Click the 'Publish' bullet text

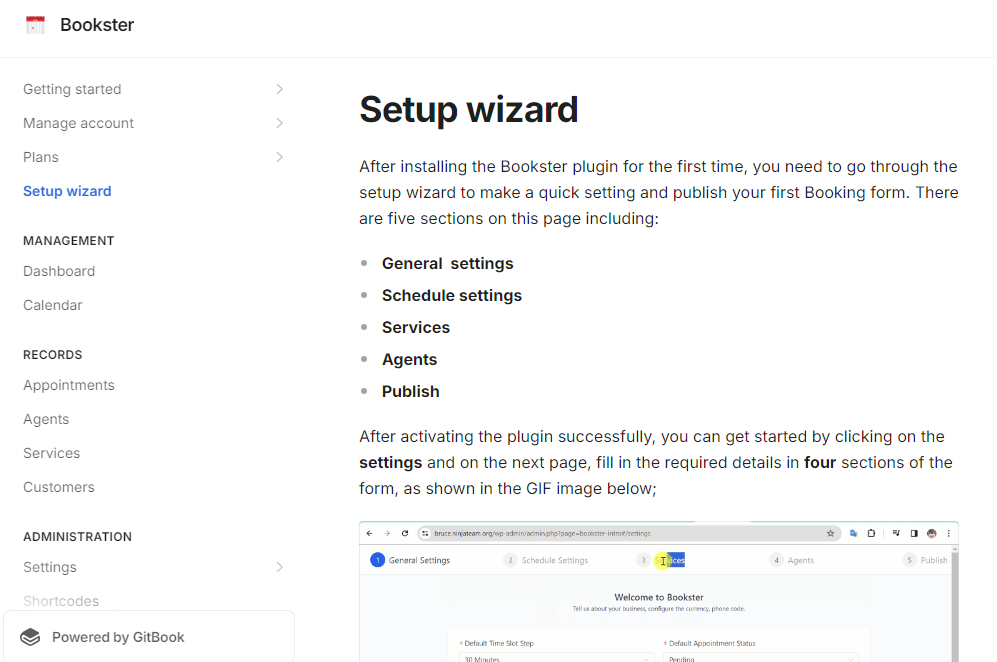point(411,391)
